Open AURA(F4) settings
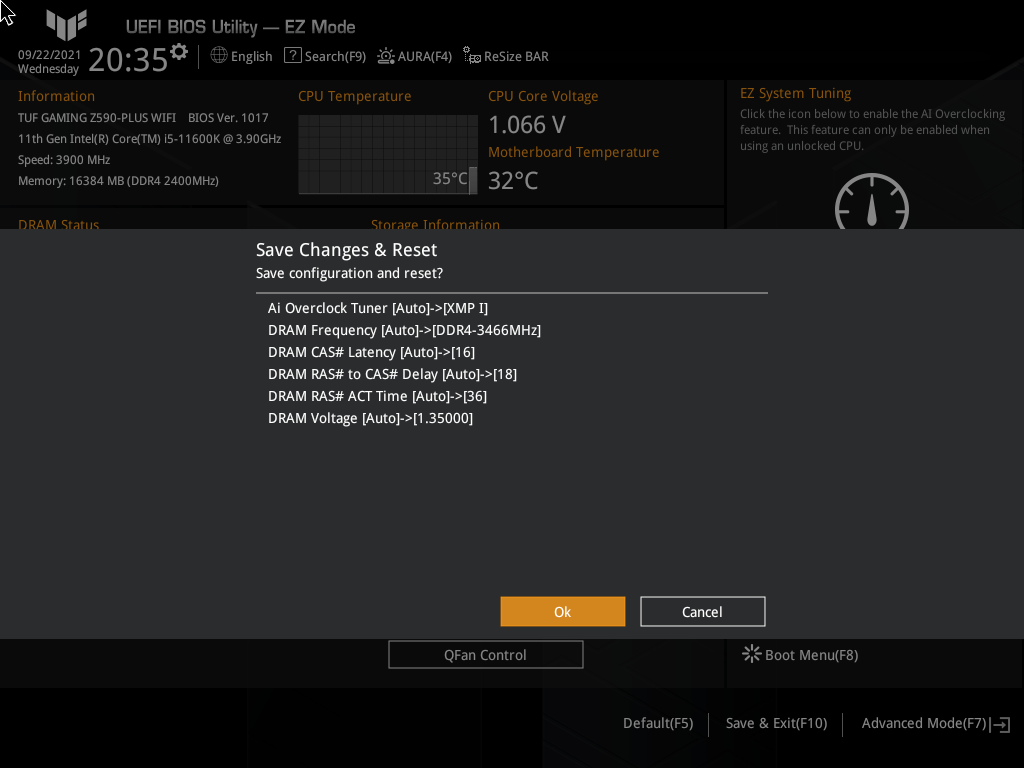Image resolution: width=1024 pixels, height=768 pixels. [424, 56]
